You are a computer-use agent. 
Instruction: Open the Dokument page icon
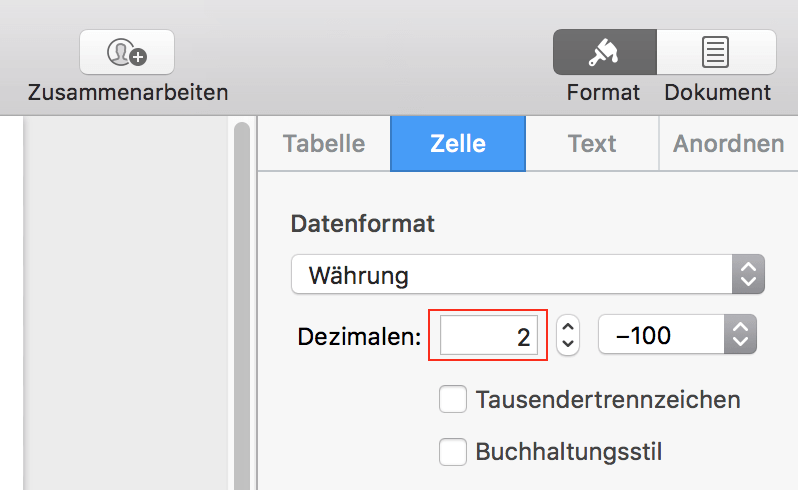click(x=716, y=52)
